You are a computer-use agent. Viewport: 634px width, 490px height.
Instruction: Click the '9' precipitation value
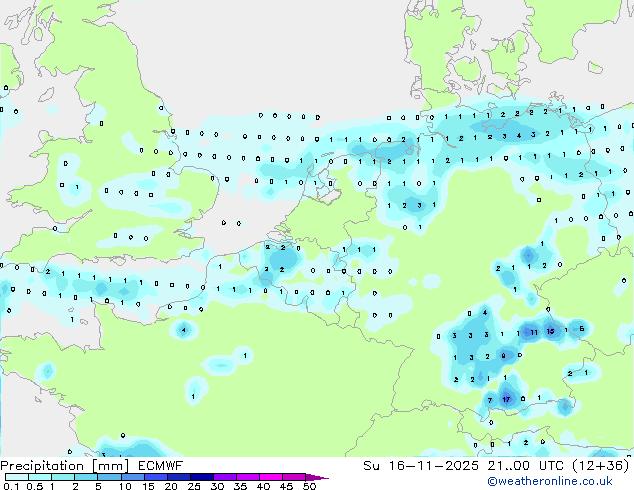point(503,356)
